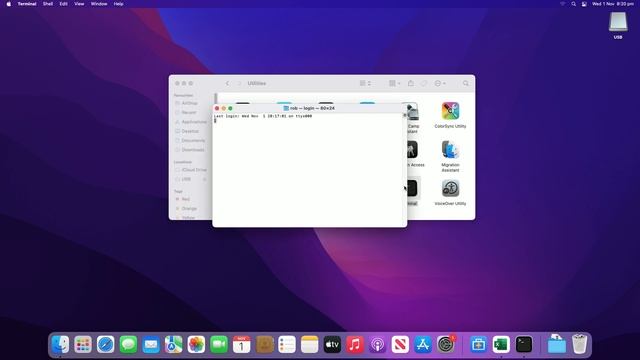640x360 pixels.
Task: Open Finder from the Dock
Action: [60, 344]
